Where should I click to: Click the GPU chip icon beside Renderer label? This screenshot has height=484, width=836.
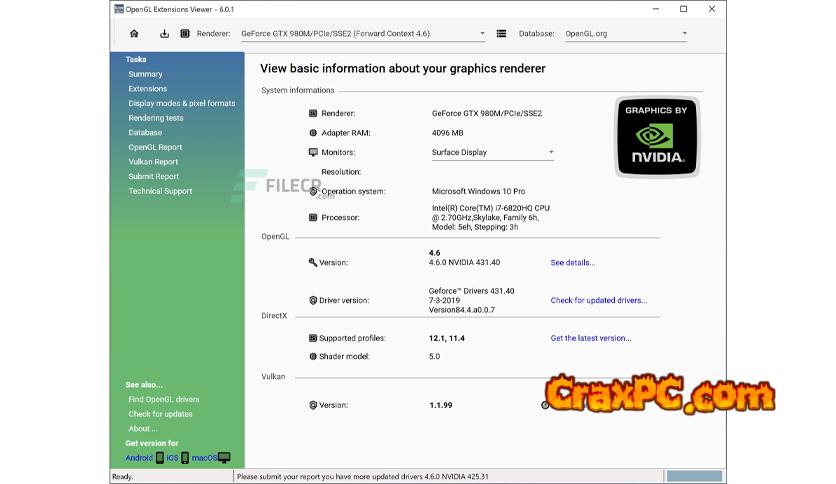point(185,33)
